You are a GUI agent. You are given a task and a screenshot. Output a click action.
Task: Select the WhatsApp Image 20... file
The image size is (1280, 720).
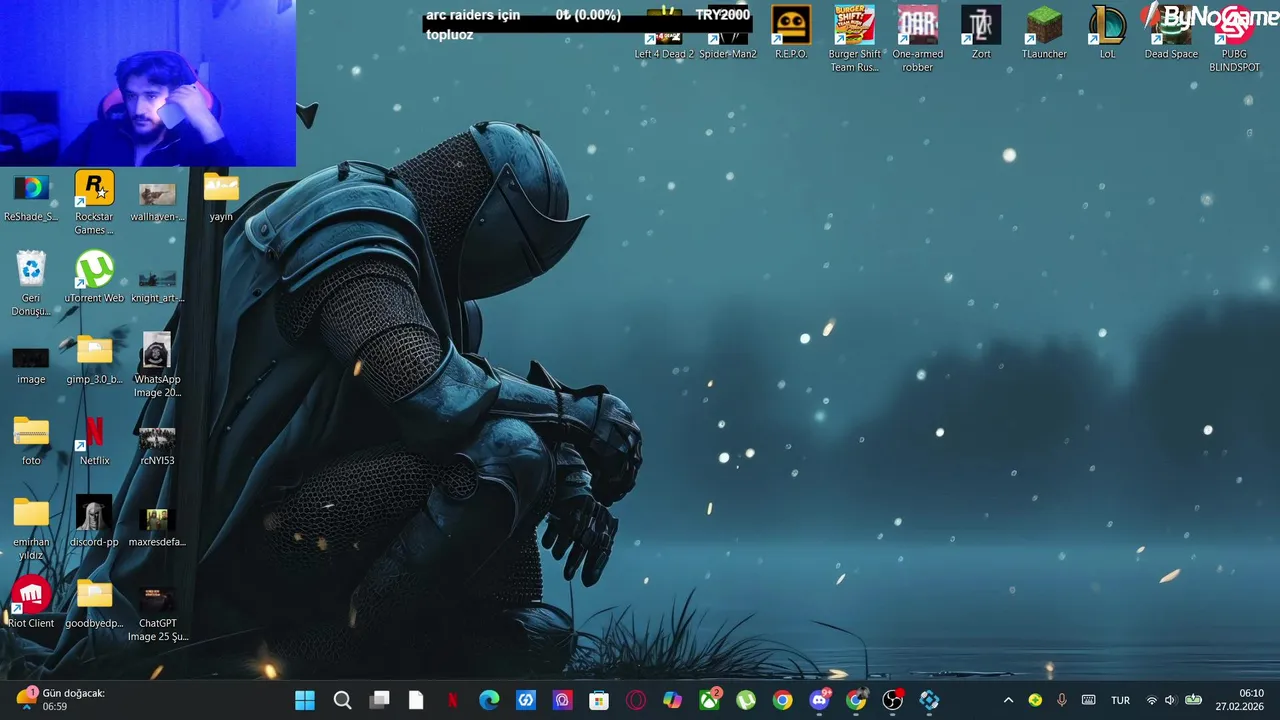tap(157, 365)
